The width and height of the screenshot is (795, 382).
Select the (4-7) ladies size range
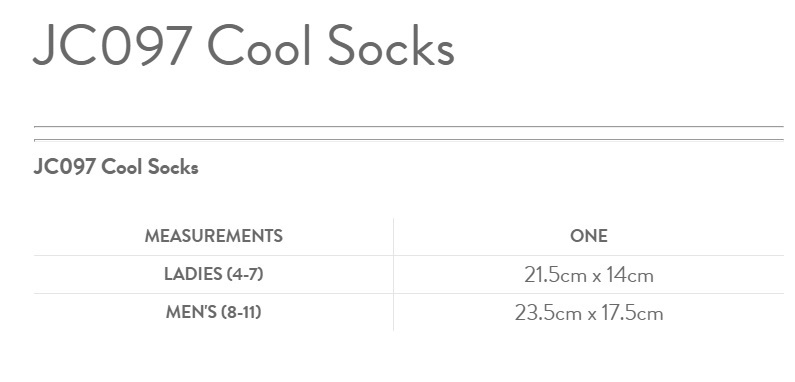[x=245, y=274]
